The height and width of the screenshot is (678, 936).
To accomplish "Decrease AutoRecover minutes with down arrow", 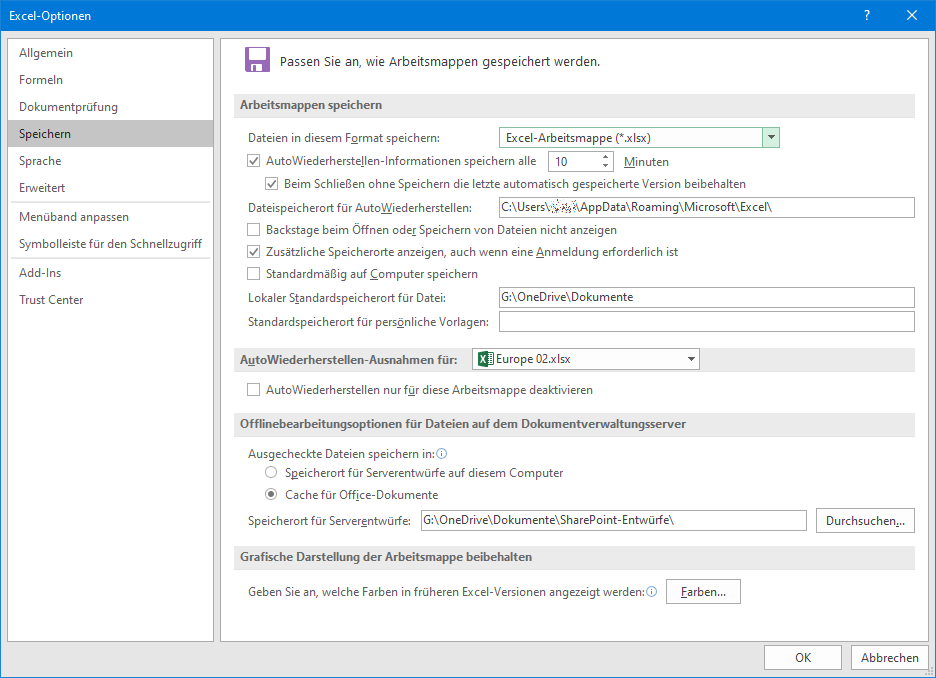I will (605, 166).
